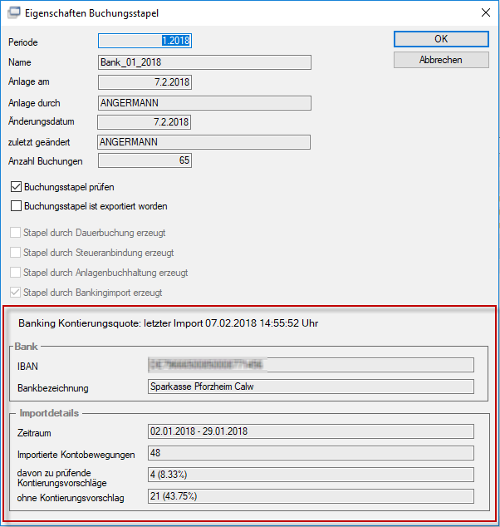Click Importierte Kontobewegungen field showing 48

[x=311, y=453]
